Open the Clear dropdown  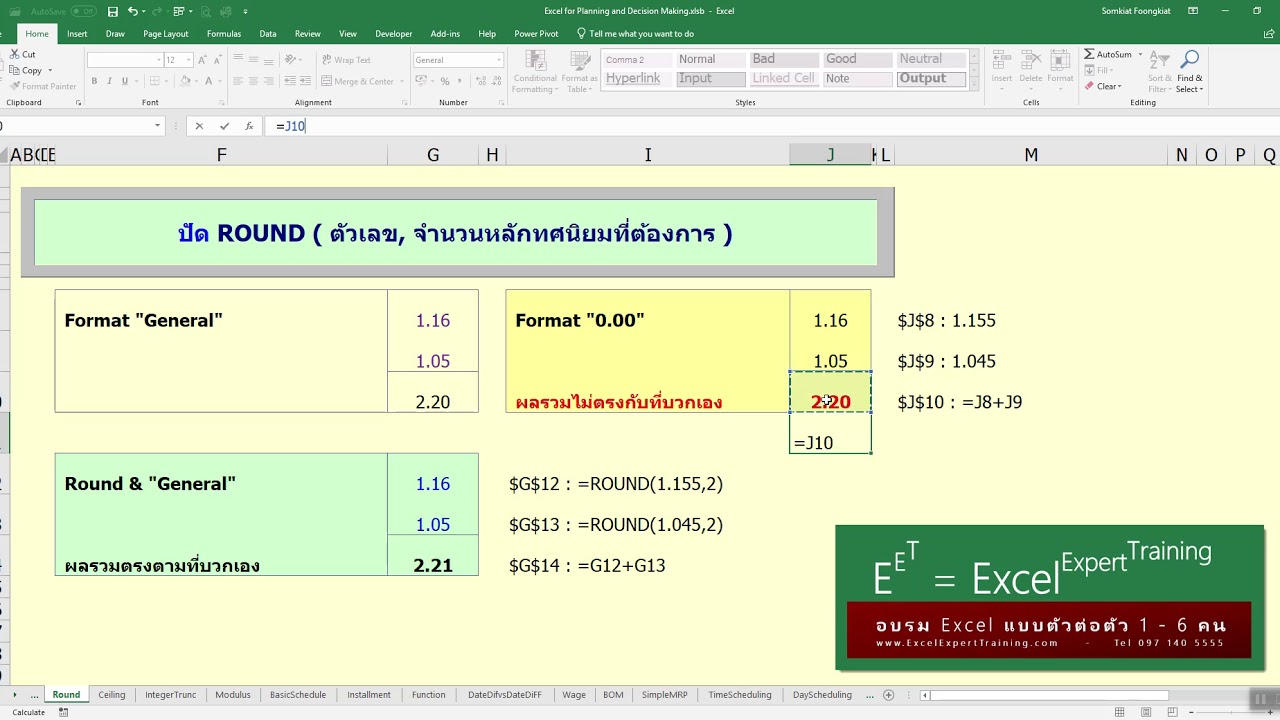1103,86
